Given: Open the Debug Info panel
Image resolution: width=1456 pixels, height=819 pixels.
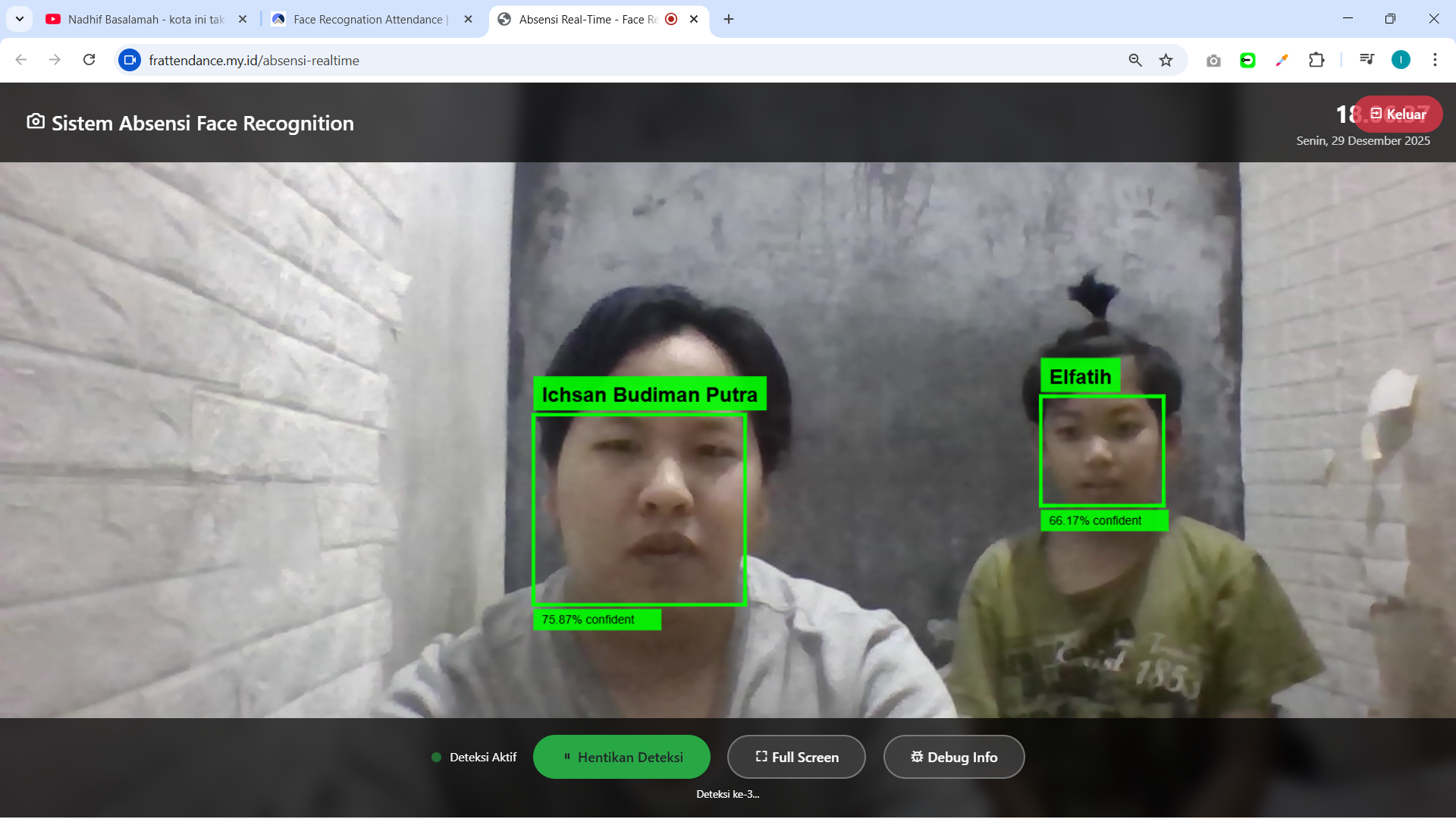Looking at the screenshot, I should click(954, 757).
